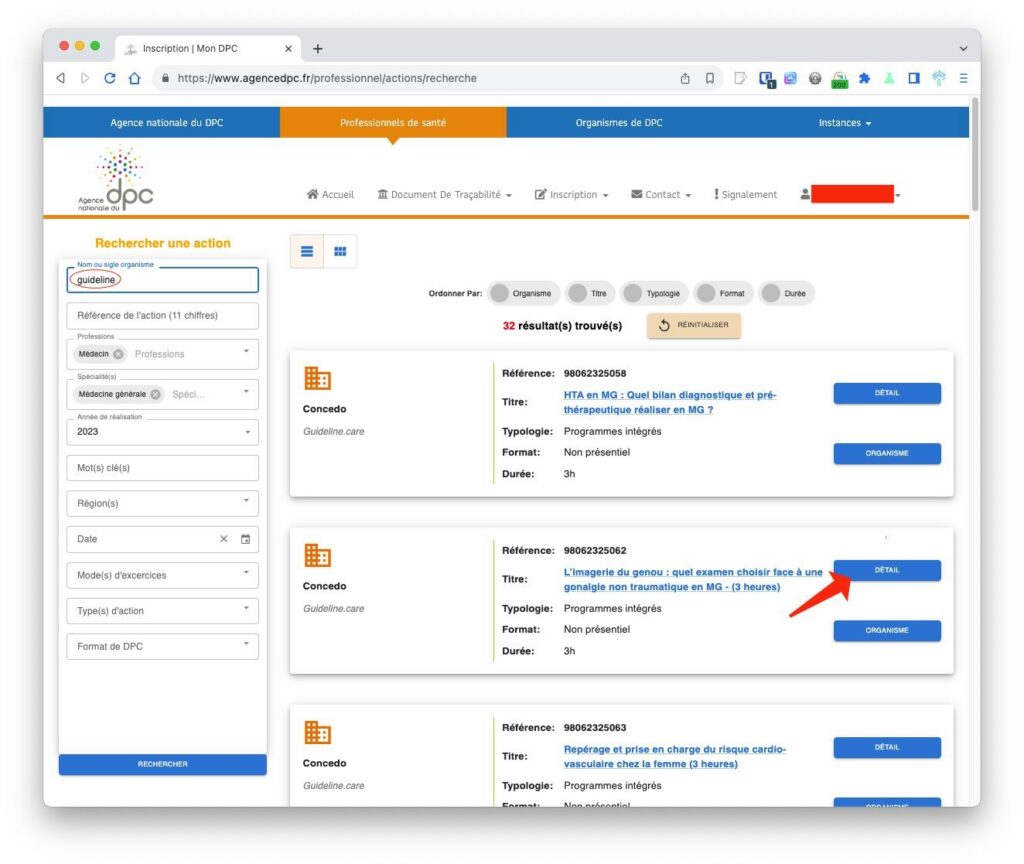Open the Année de réalisation 2023 selector
Screen dimensions: 1024x864
click(x=162, y=431)
